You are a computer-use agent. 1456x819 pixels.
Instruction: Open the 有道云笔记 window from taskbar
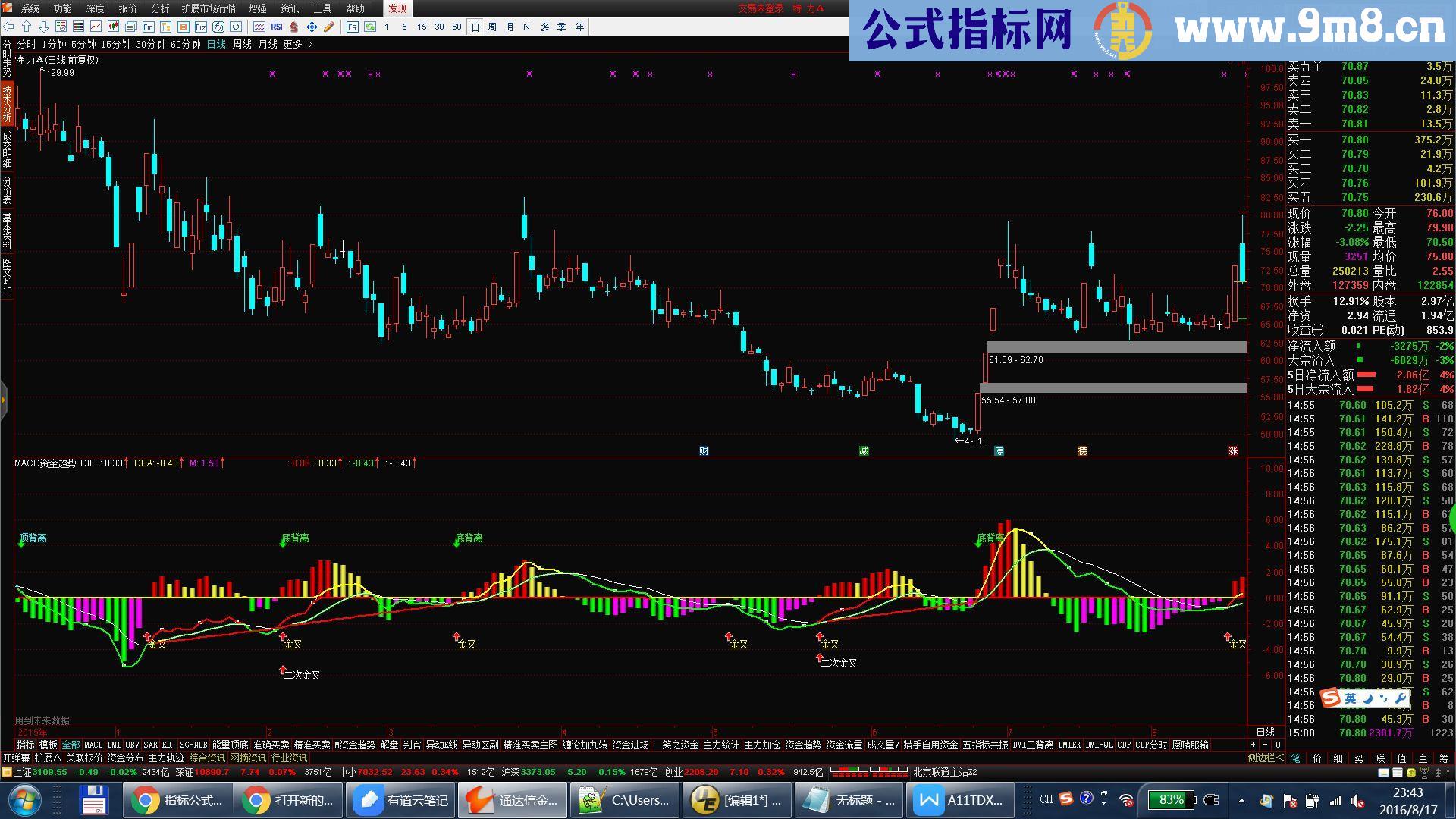point(400,800)
